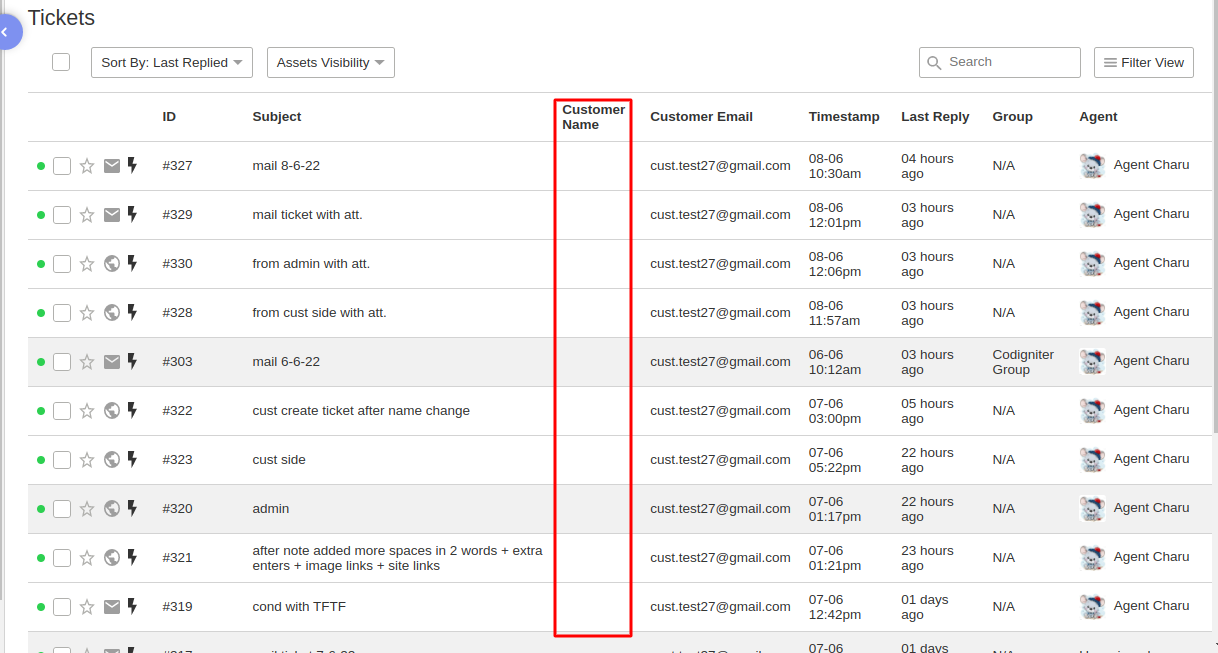Star ticket #328
1218x653 pixels.
(x=87, y=313)
